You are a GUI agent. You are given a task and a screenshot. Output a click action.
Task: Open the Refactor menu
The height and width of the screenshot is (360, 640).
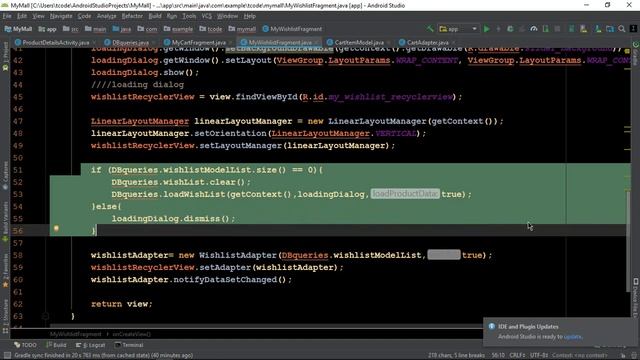[132, 16]
